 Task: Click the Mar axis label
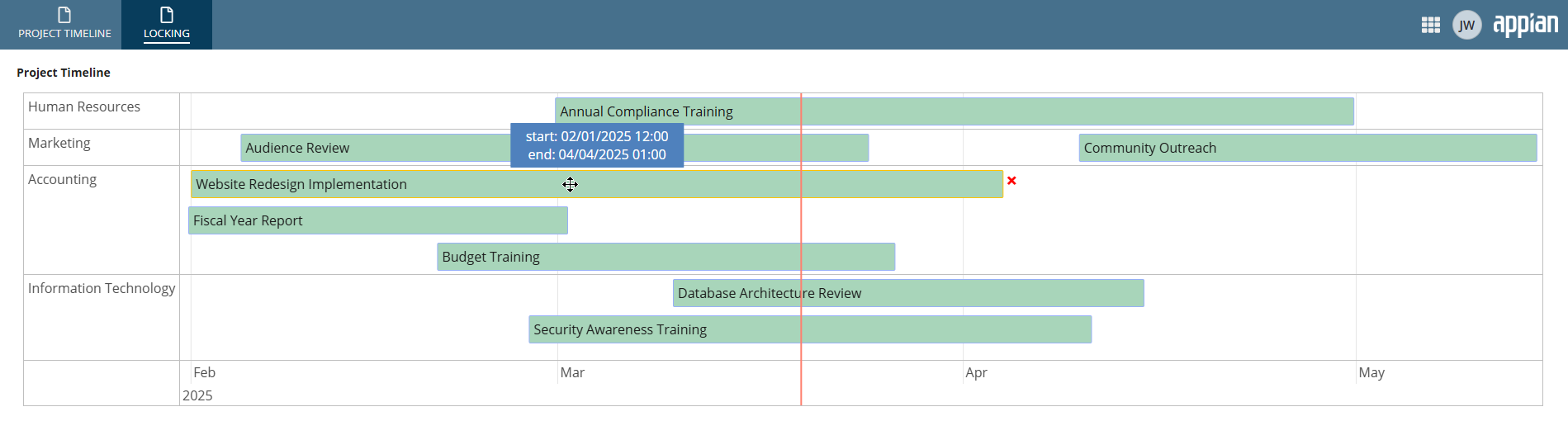pos(572,372)
